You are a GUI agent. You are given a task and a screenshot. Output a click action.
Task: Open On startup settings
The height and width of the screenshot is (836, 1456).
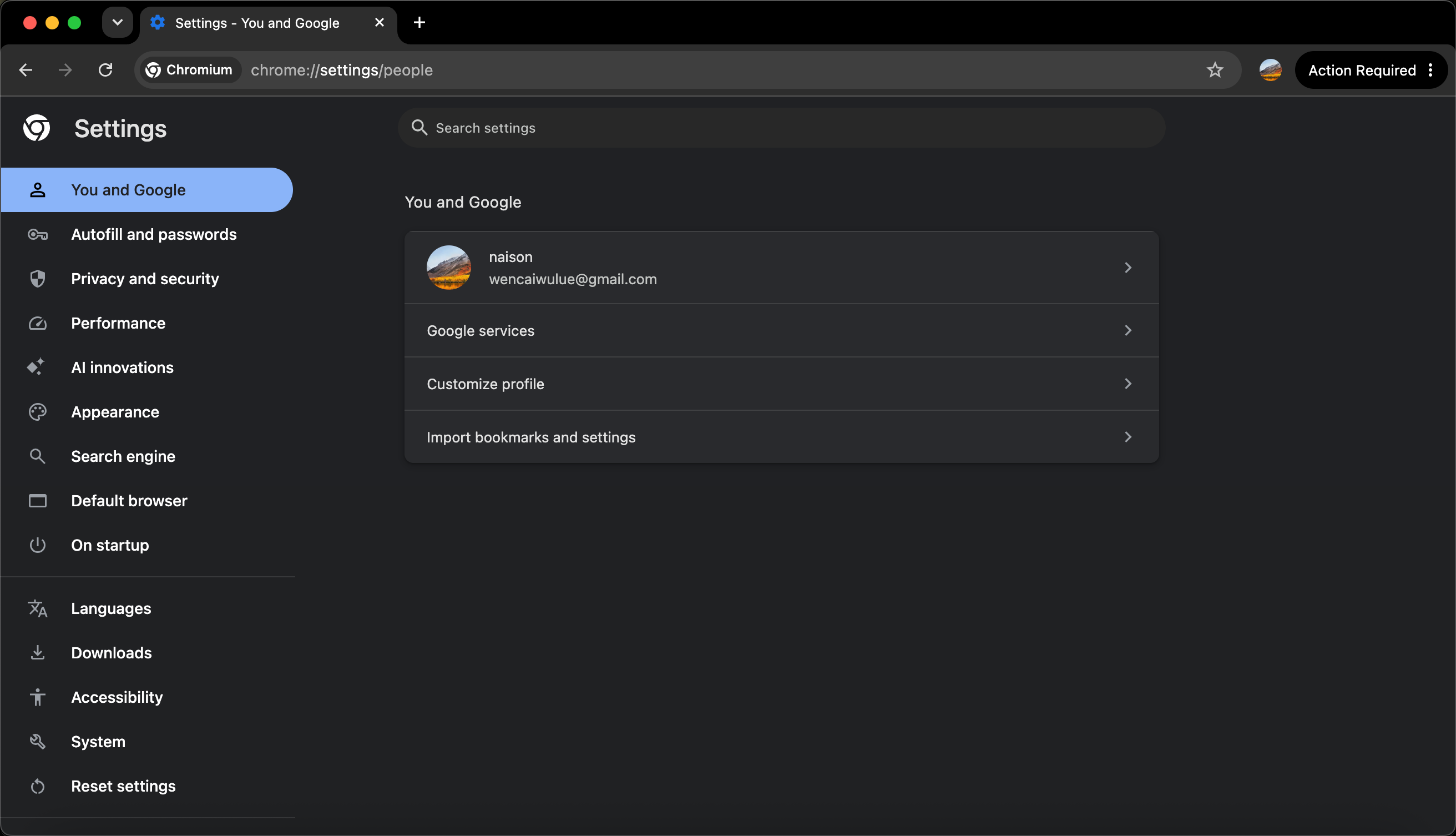147,545
